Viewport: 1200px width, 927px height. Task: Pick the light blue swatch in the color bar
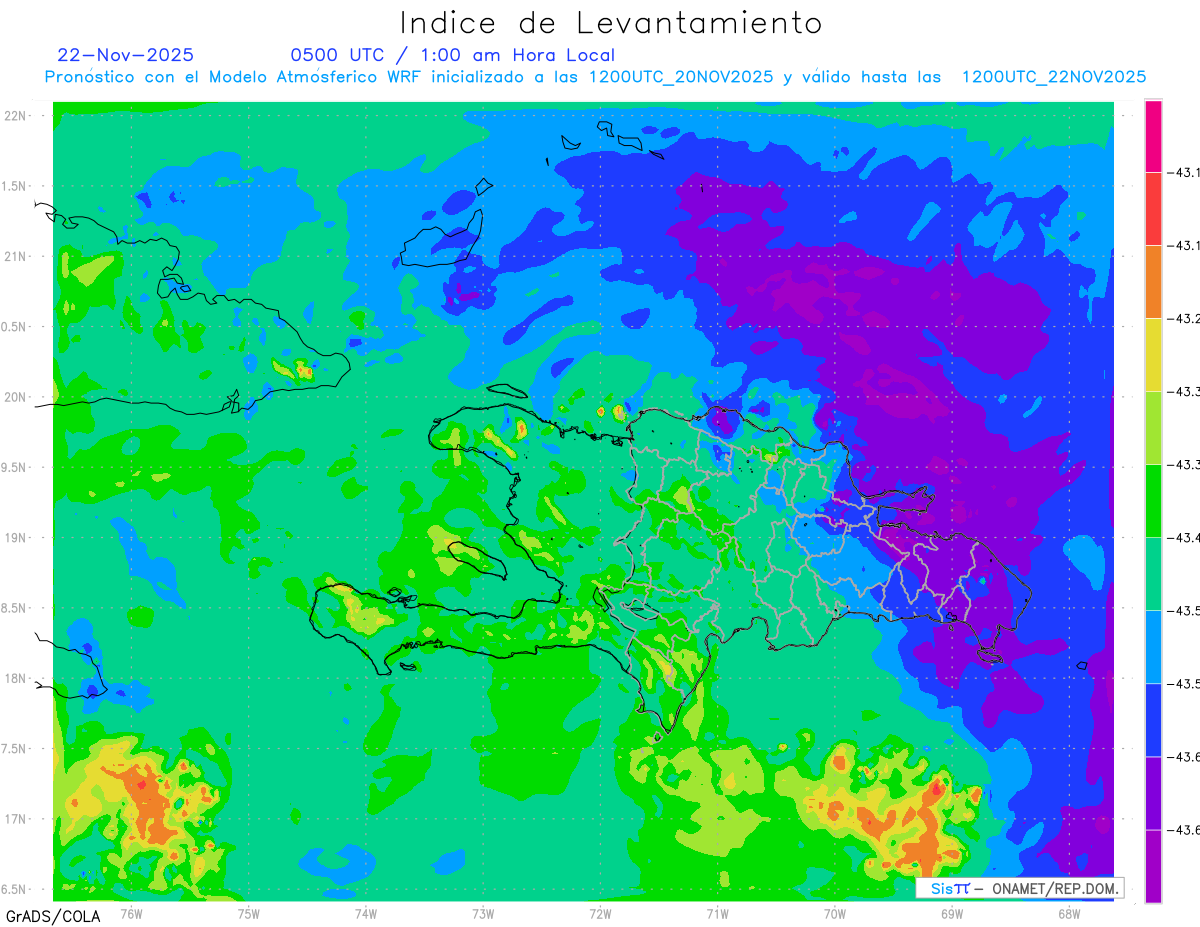(x=1153, y=647)
